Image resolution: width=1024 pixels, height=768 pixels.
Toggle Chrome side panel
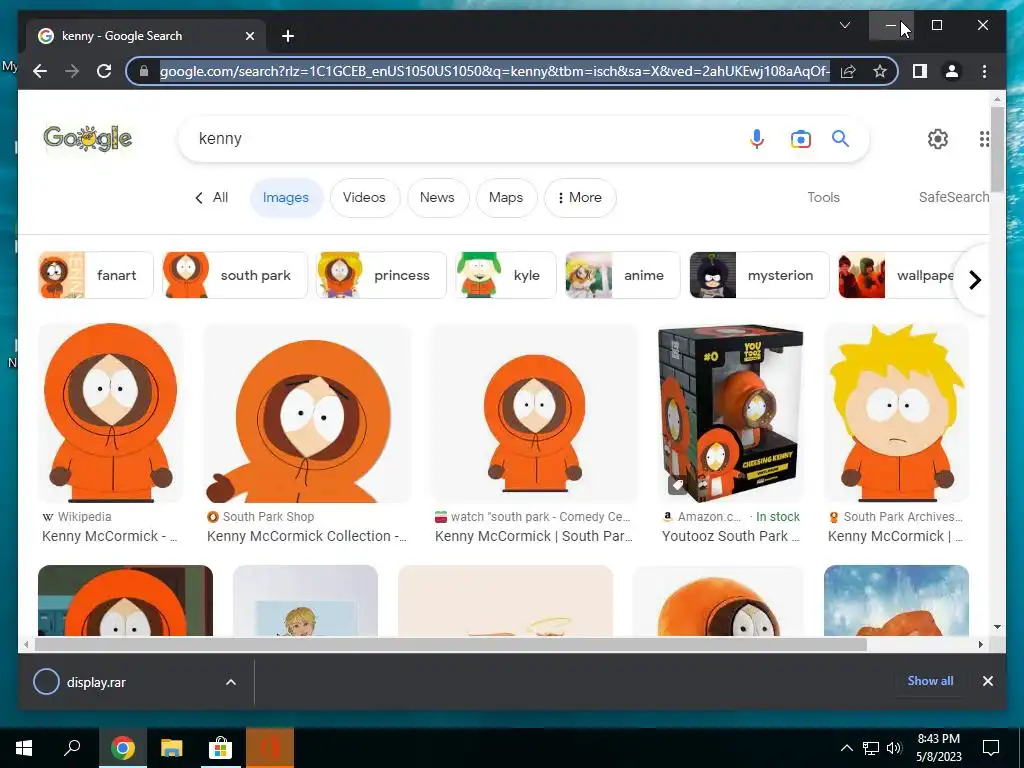(920, 71)
